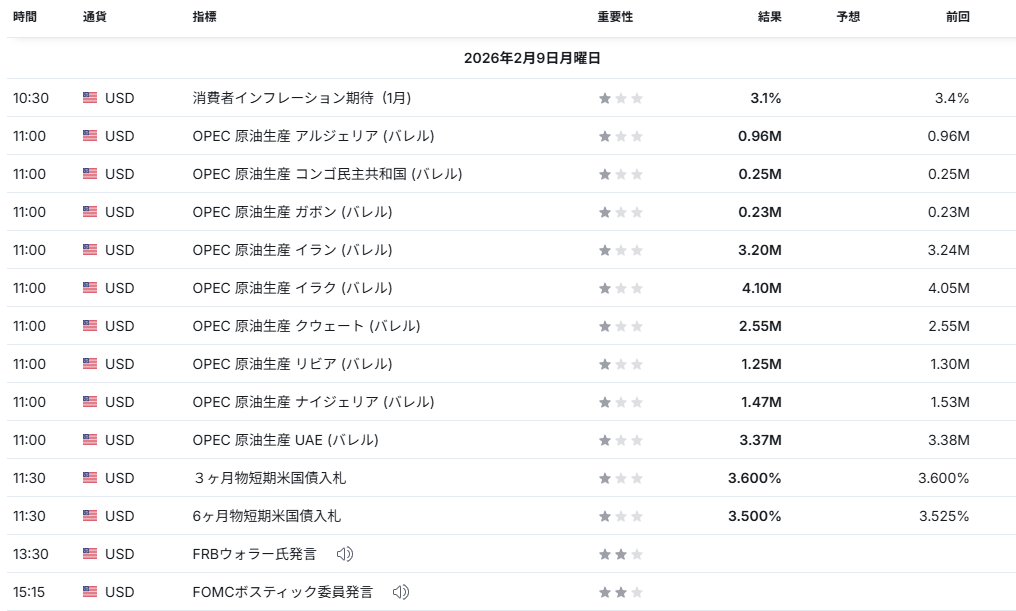Click importance stars for FOMCボスティック委員発言 row

(621, 592)
